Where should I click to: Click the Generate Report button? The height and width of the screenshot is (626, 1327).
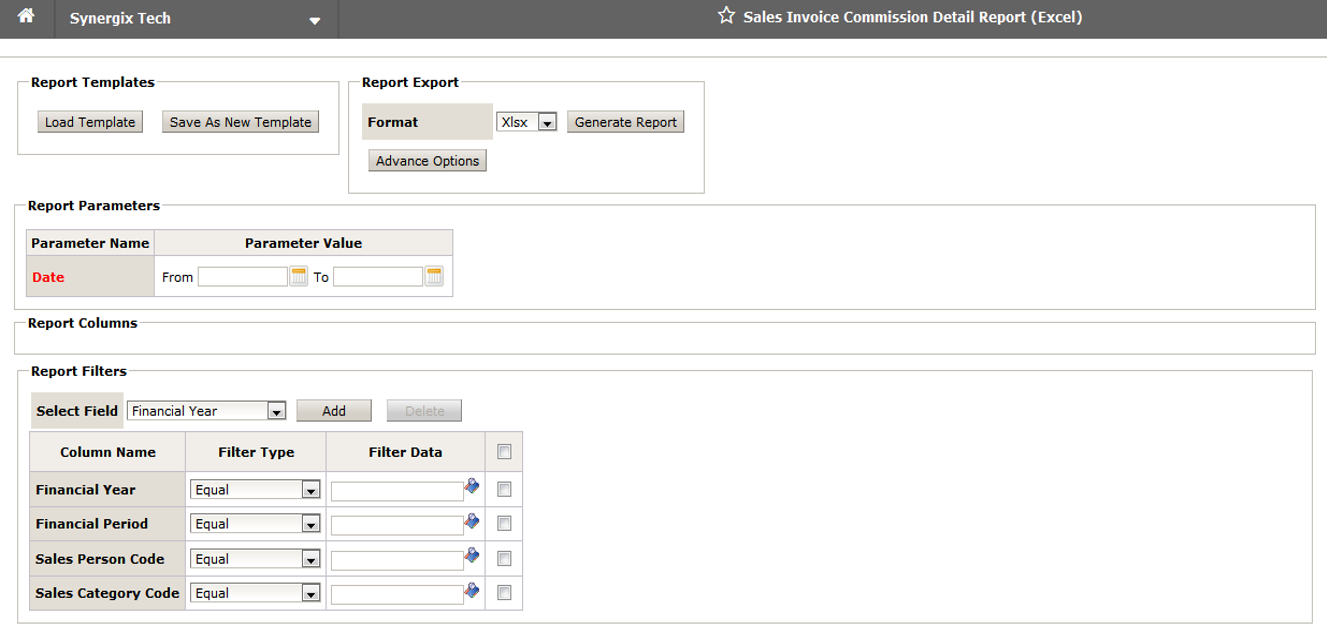pyautogui.click(x=625, y=122)
